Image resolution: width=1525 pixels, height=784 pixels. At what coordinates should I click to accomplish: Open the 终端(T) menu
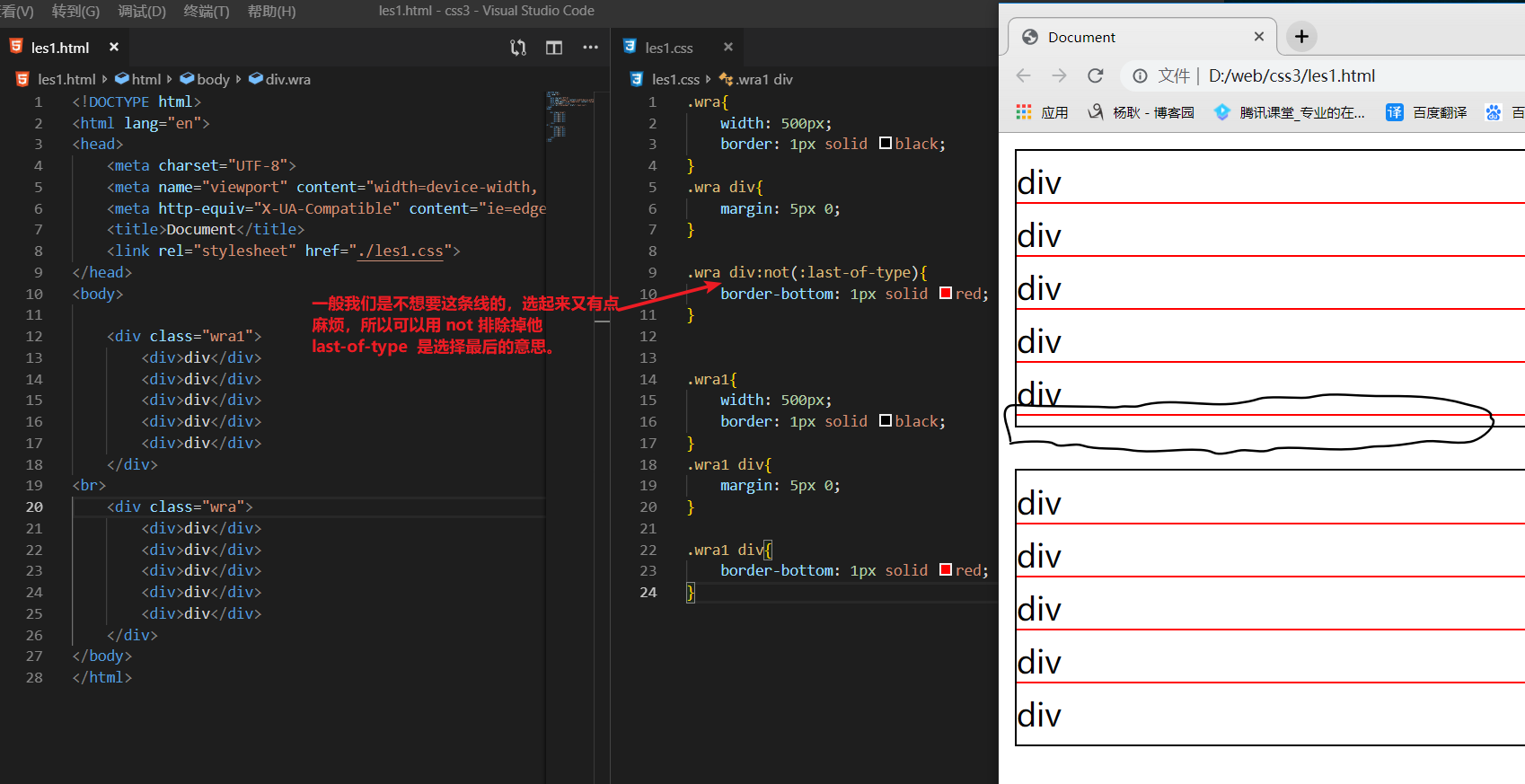point(207,12)
